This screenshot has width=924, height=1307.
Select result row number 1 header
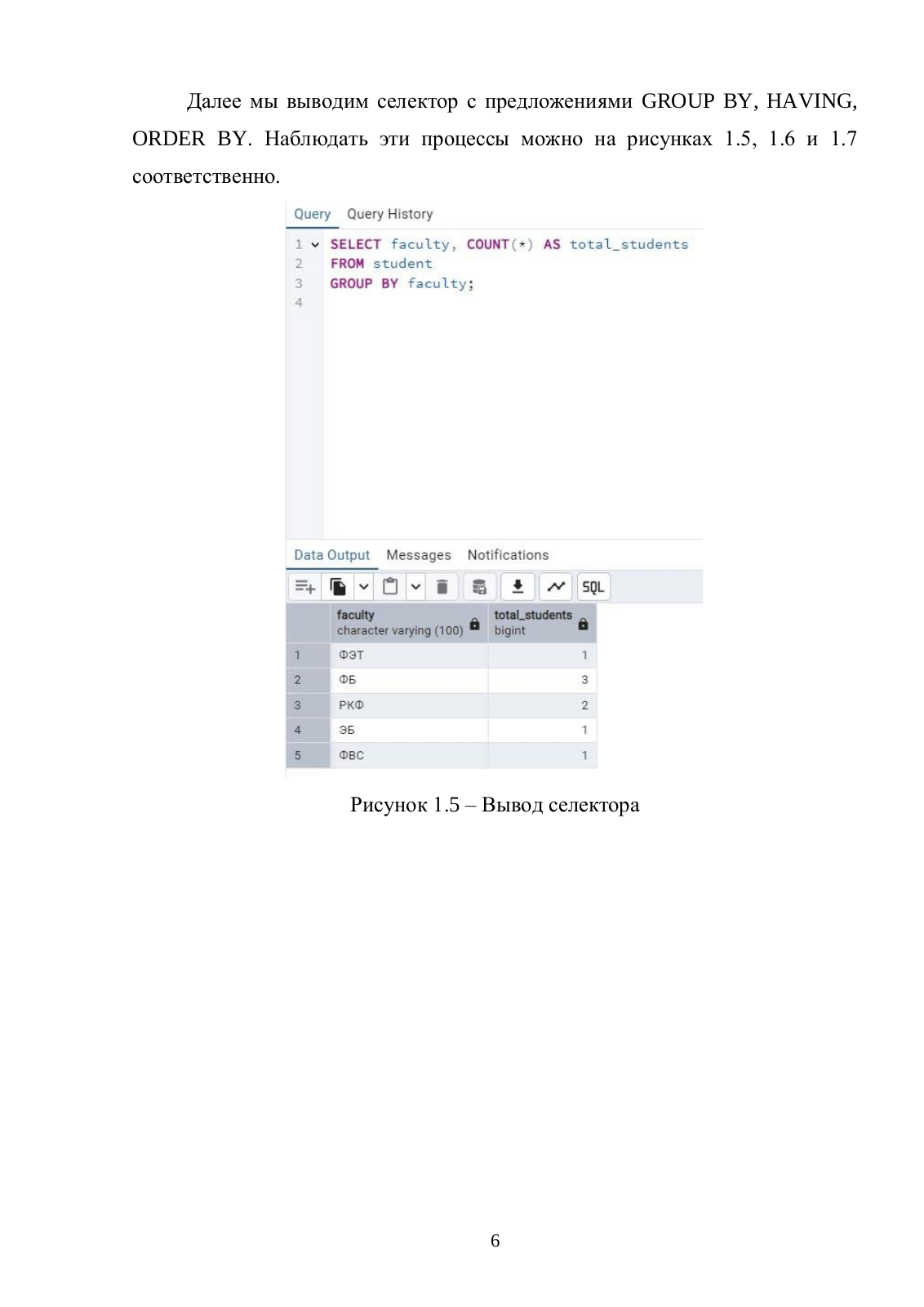[309, 655]
